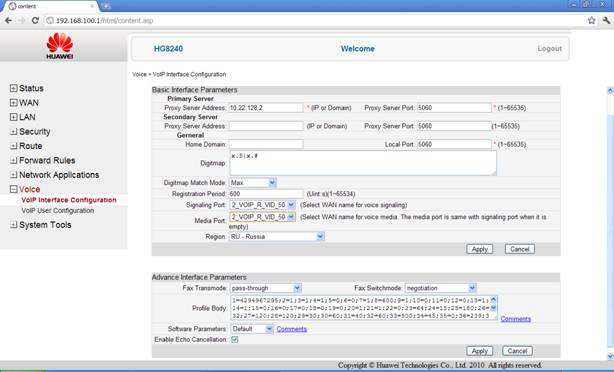This screenshot has width=614, height=372.
Task: Bookmark this page with the star icon
Action: pos(591,20)
